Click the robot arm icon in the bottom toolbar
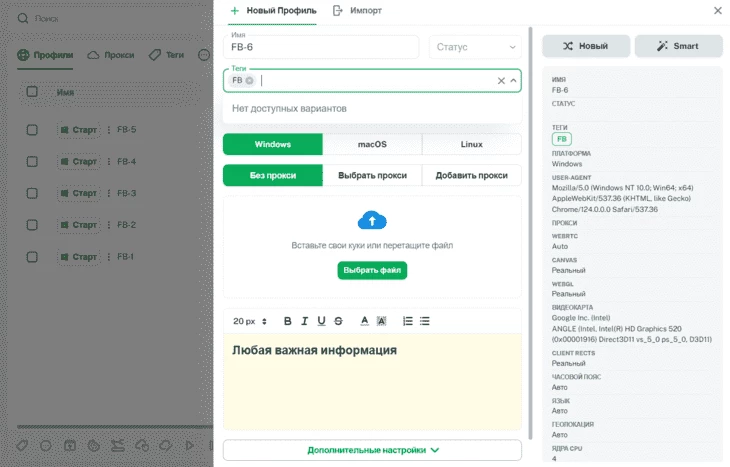 [118, 446]
